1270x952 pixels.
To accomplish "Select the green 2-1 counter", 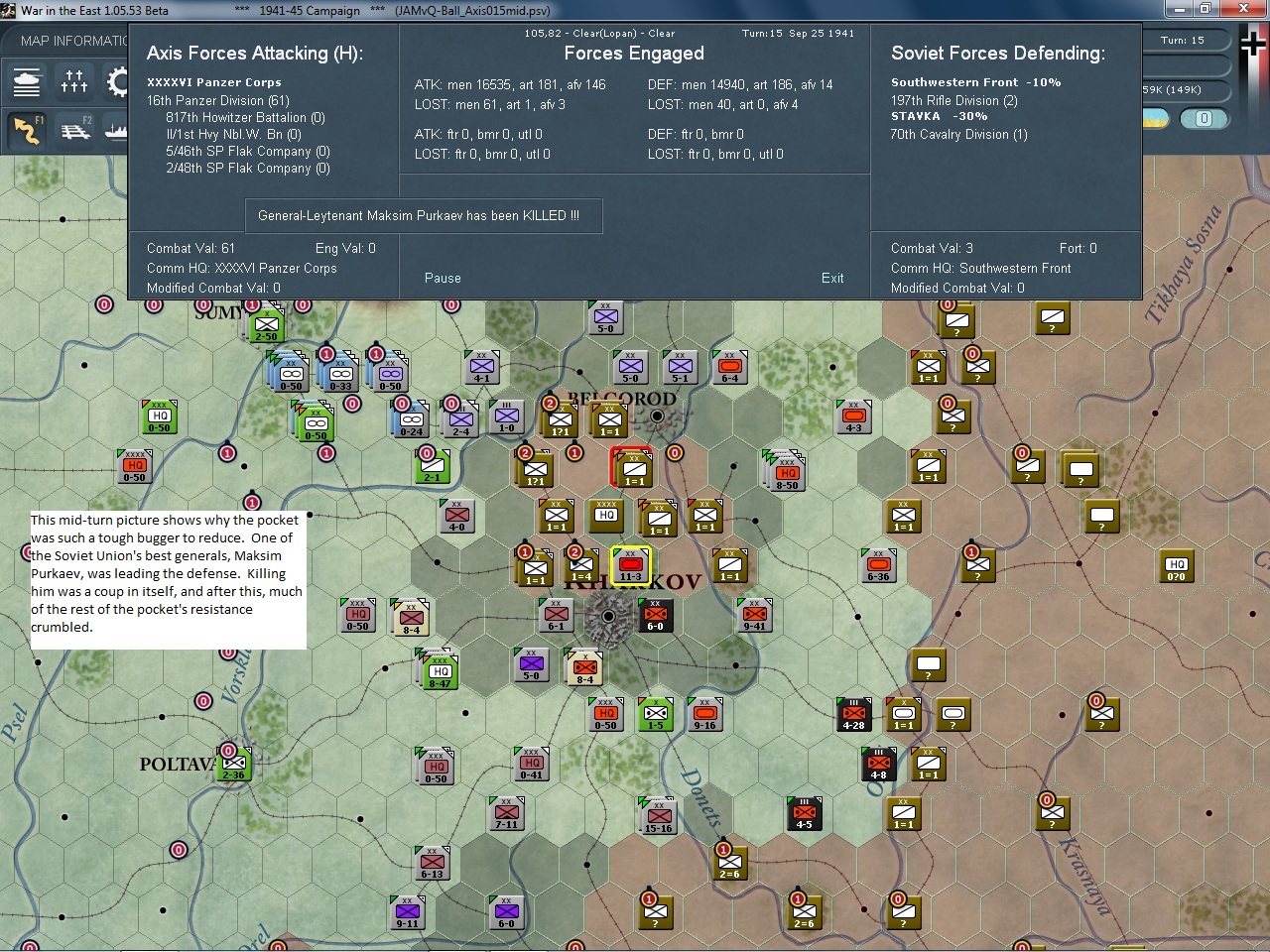I will pyautogui.click(x=433, y=466).
